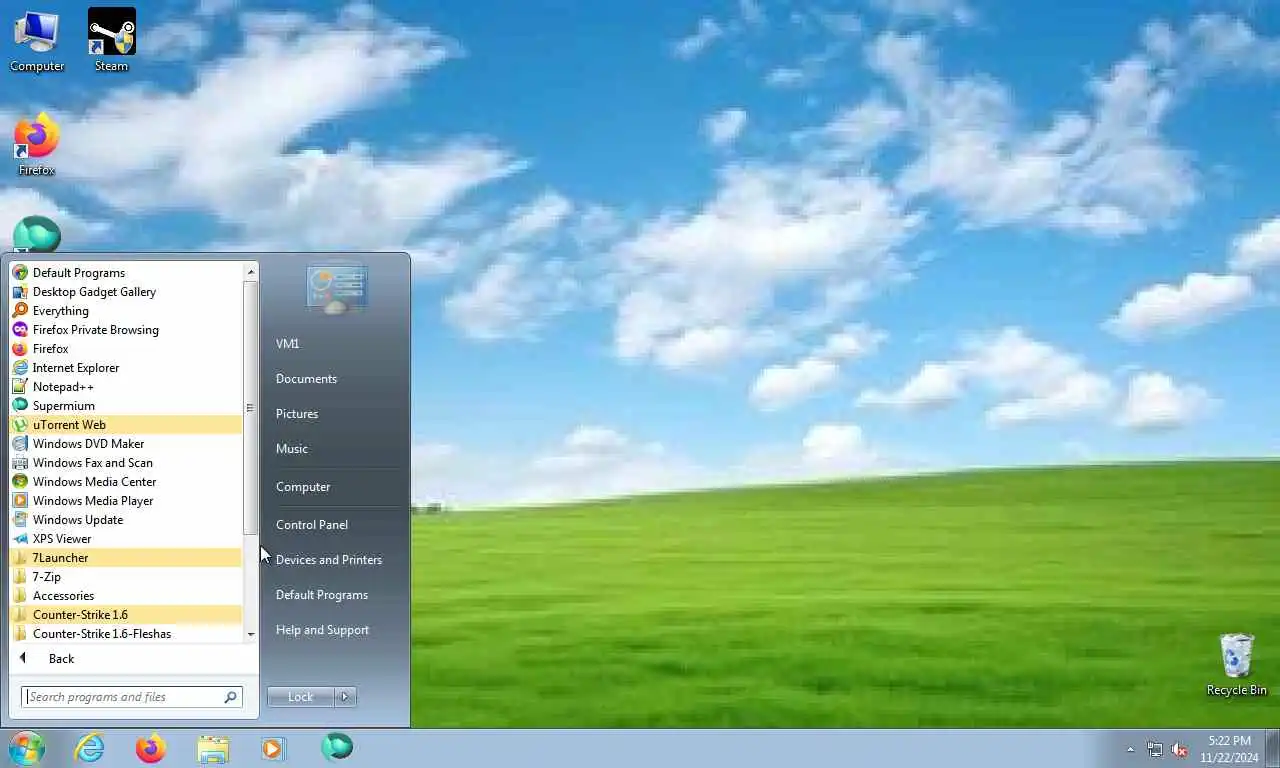Click the Lock button
This screenshot has width=1280, height=768.
tap(300, 697)
